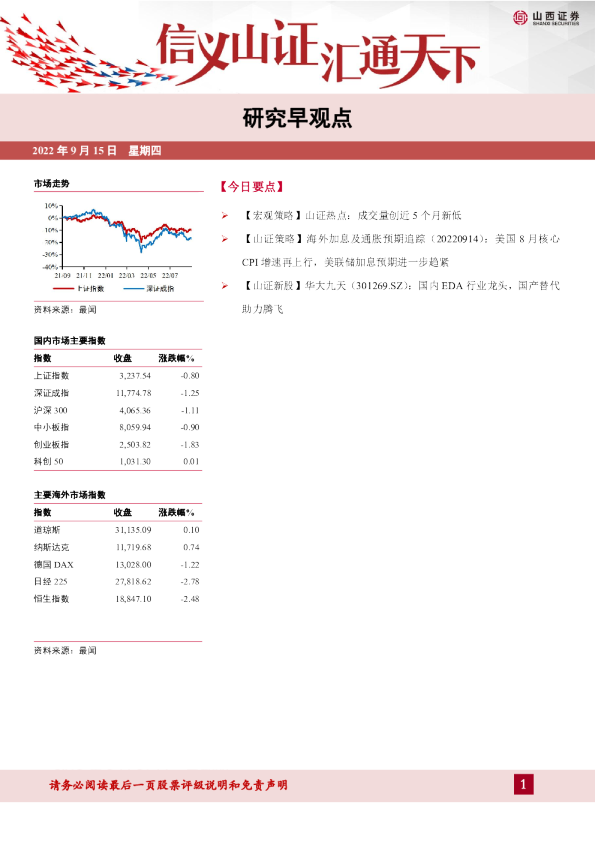Click the 研究早观点 title banner

tap(298, 118)
